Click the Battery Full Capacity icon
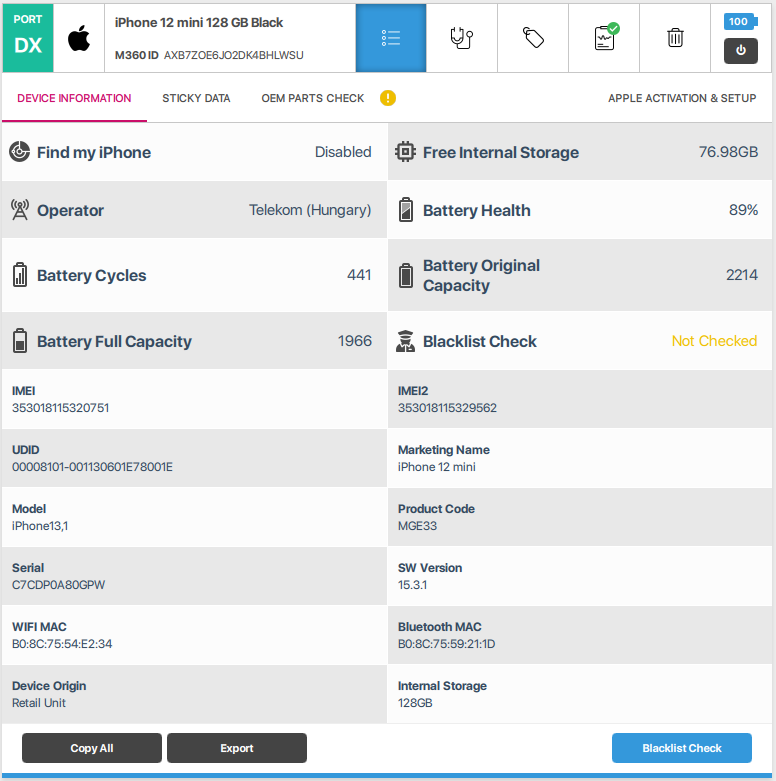The height and width of the screenshot is (781, 776). click(20, 341)
